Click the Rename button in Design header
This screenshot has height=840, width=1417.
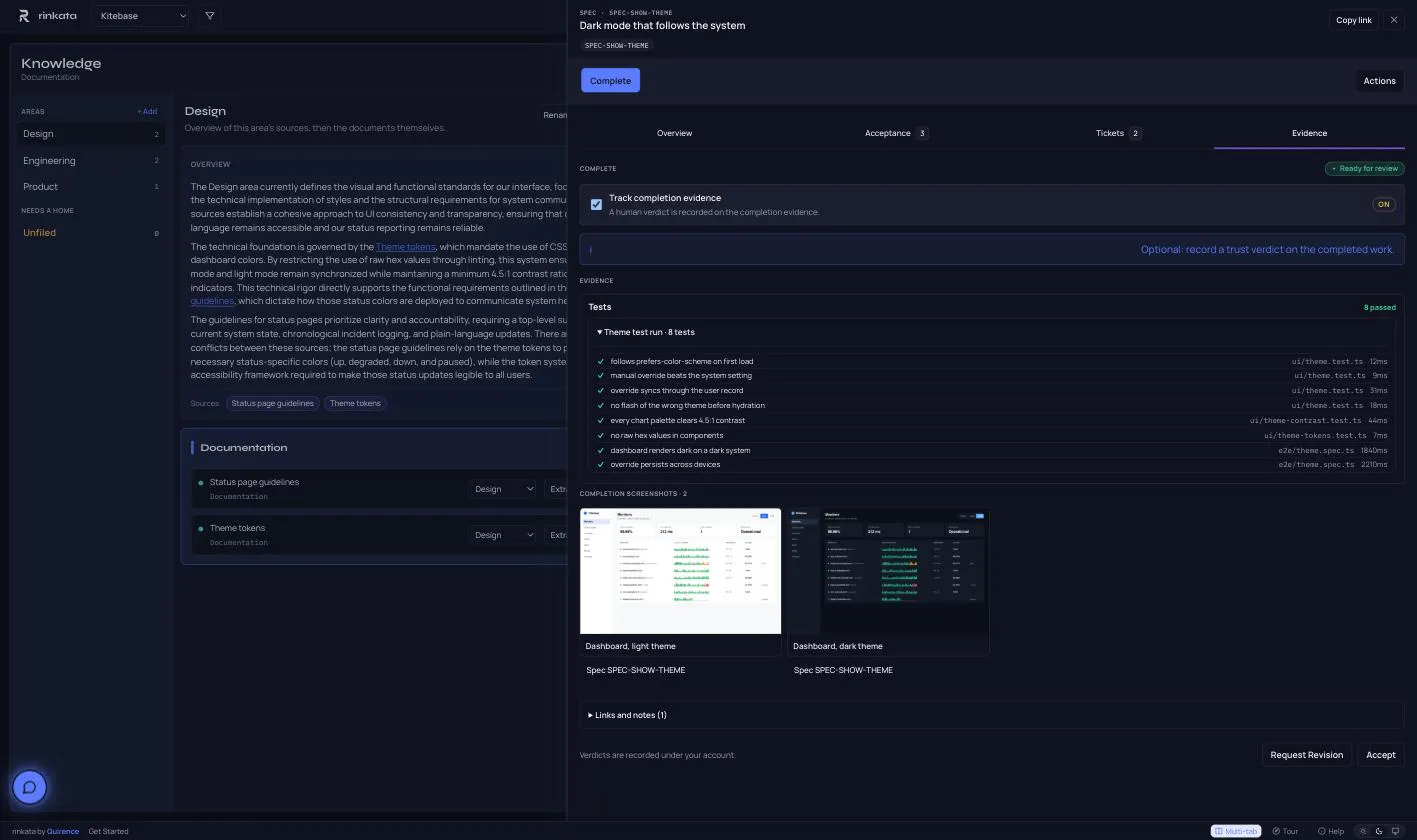point(553,115)
